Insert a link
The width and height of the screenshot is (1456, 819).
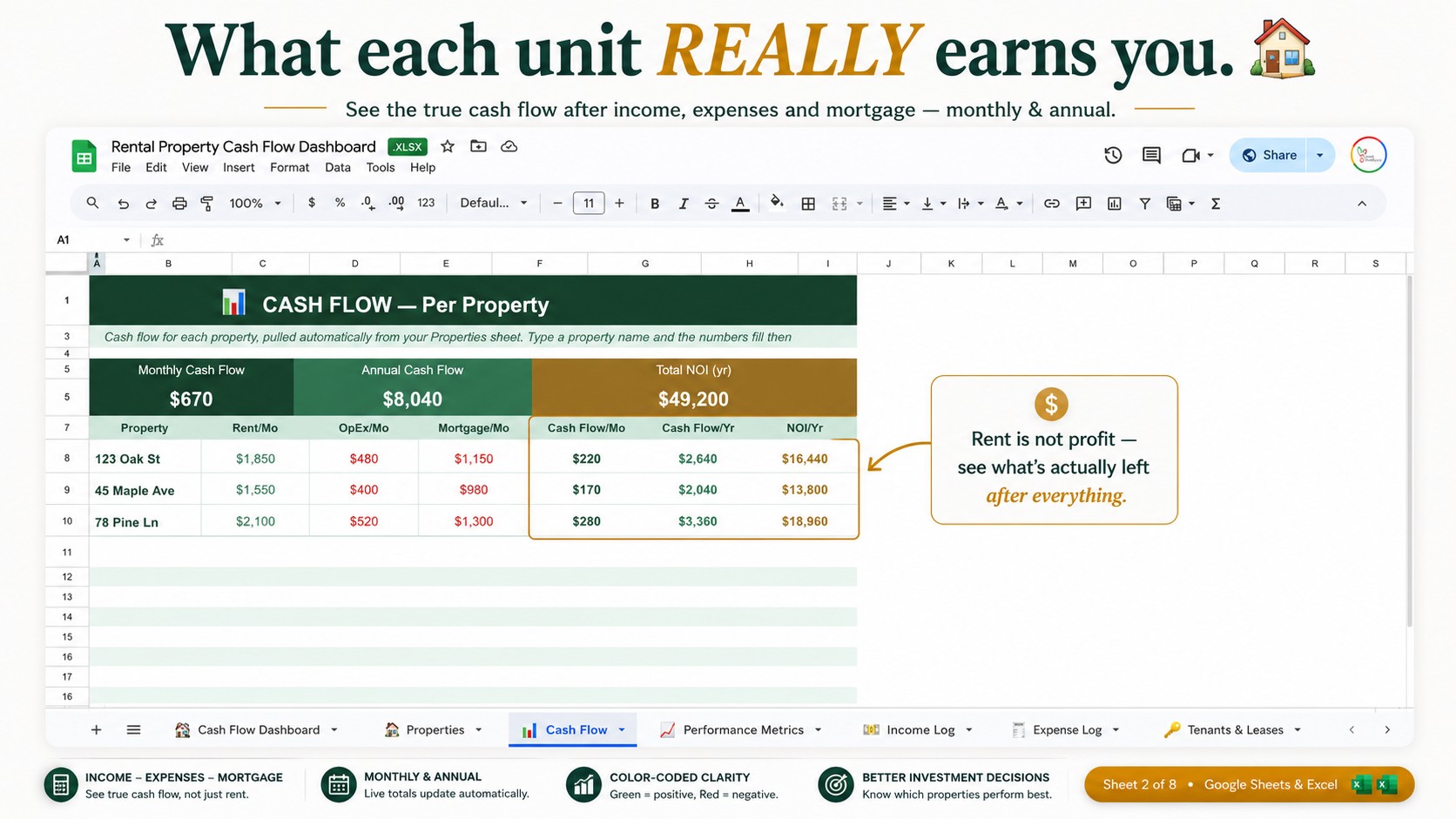(x=1052, y=203)
